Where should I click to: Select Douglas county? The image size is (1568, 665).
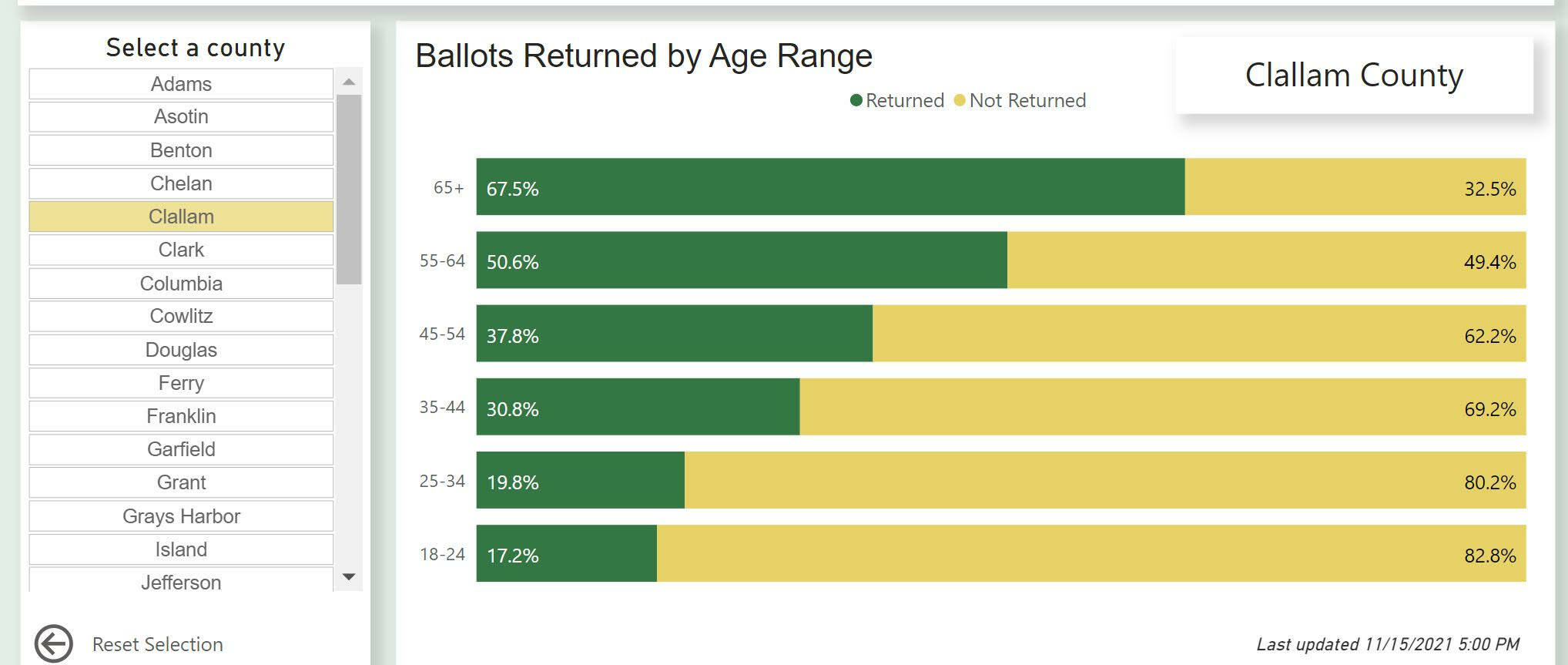[181, 350]
